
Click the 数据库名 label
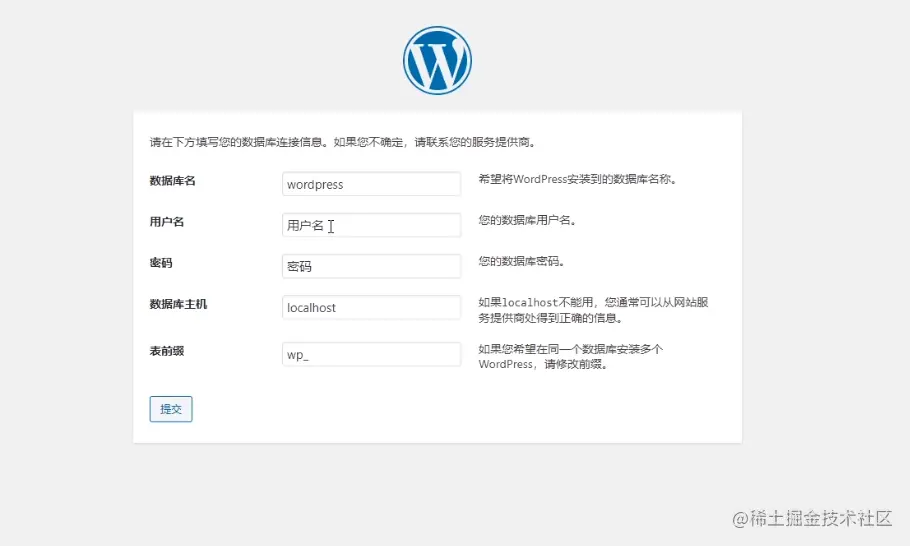(172, 180)
